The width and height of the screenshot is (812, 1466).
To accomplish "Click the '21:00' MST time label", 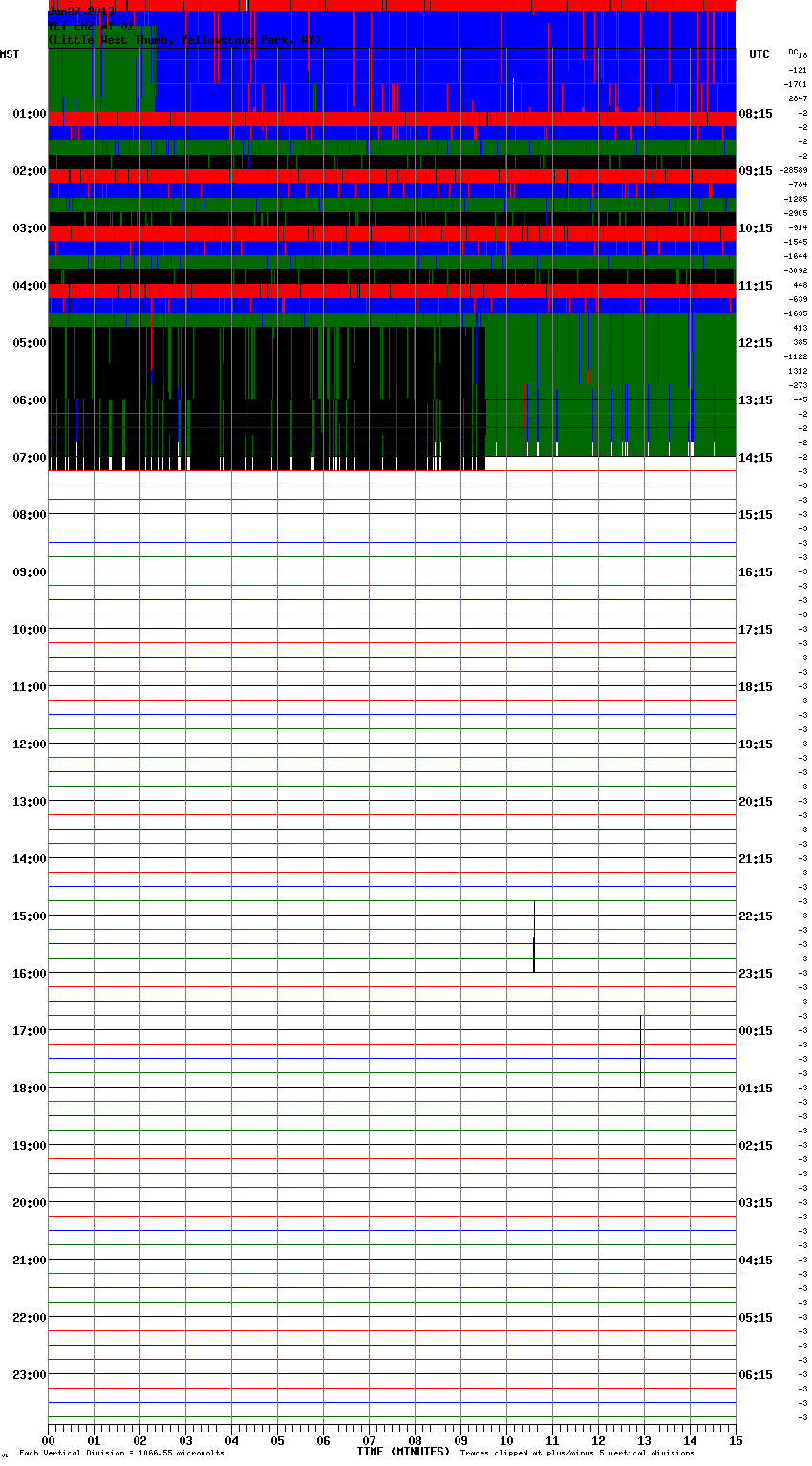I will [x=30, y=1261].
